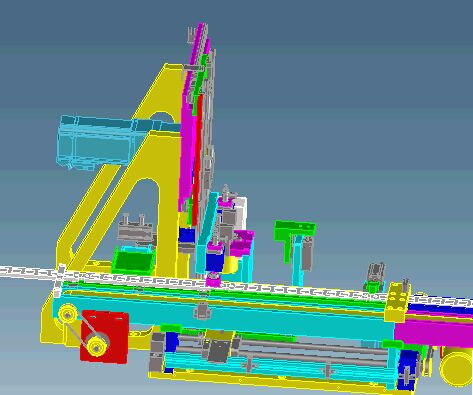Screen dimensions: 473x395
Task: Select the upper yellow belt pulley
Action: pos(68,314)
